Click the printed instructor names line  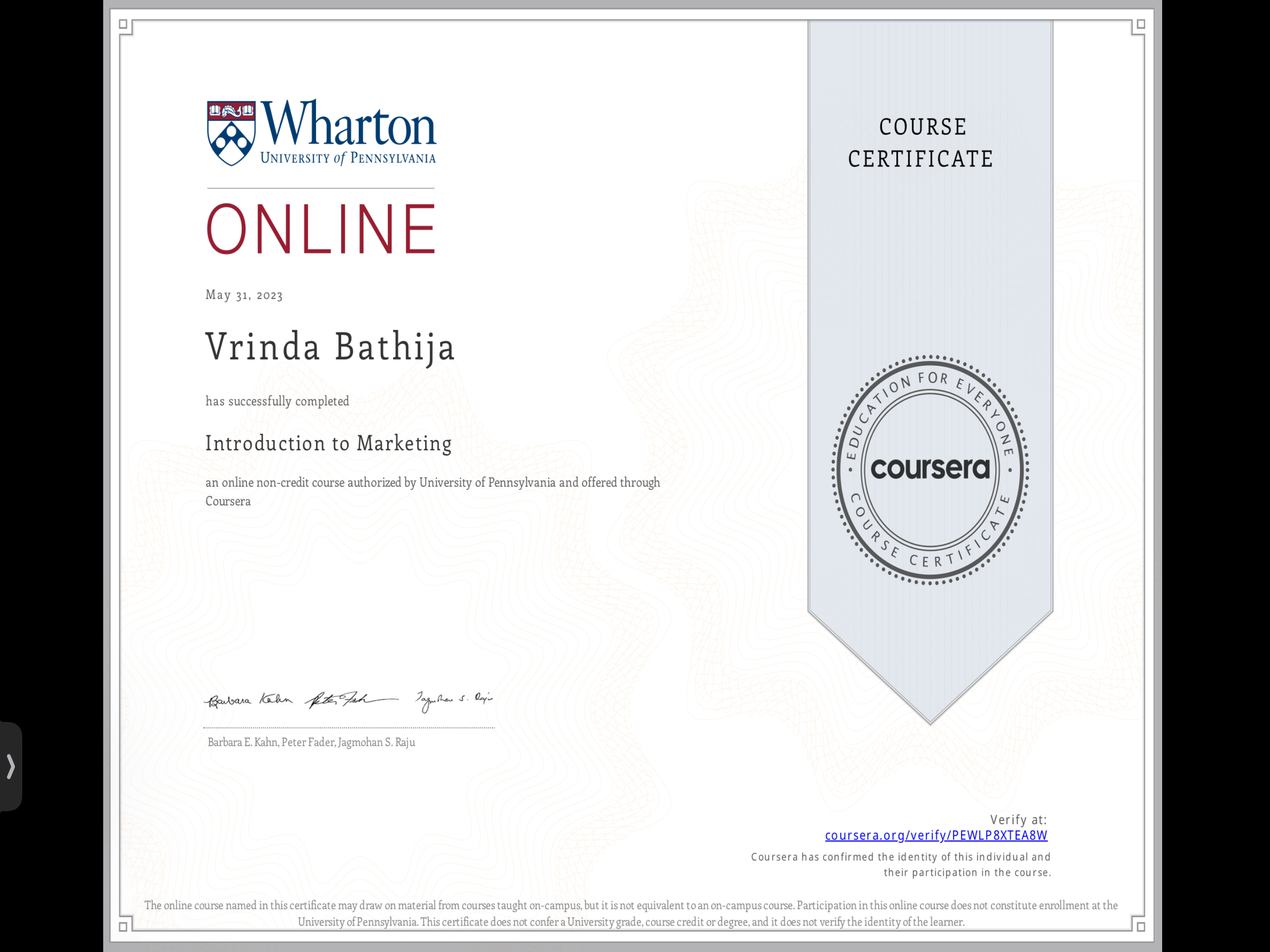coord(311,742)
